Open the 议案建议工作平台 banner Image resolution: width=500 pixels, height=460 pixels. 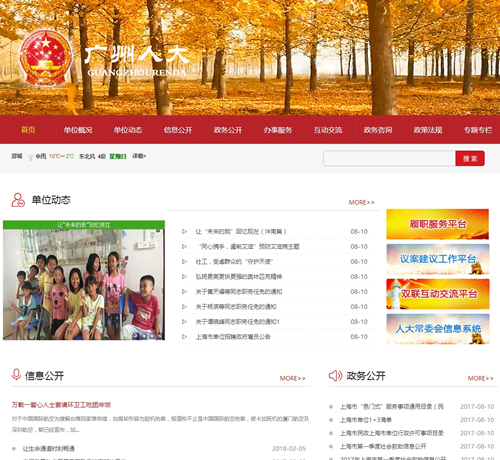pos(438,259)
